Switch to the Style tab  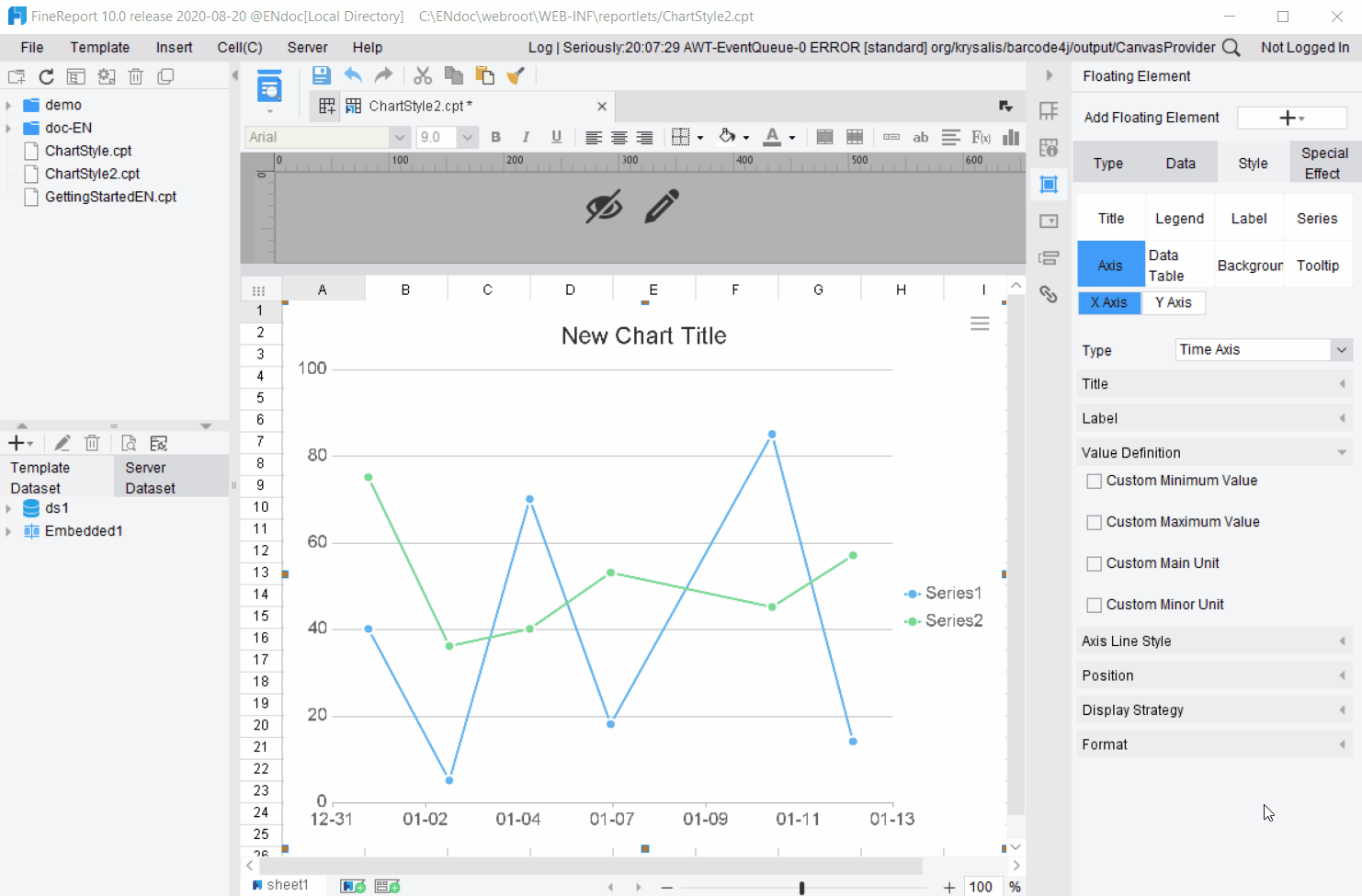point(1253,164)
